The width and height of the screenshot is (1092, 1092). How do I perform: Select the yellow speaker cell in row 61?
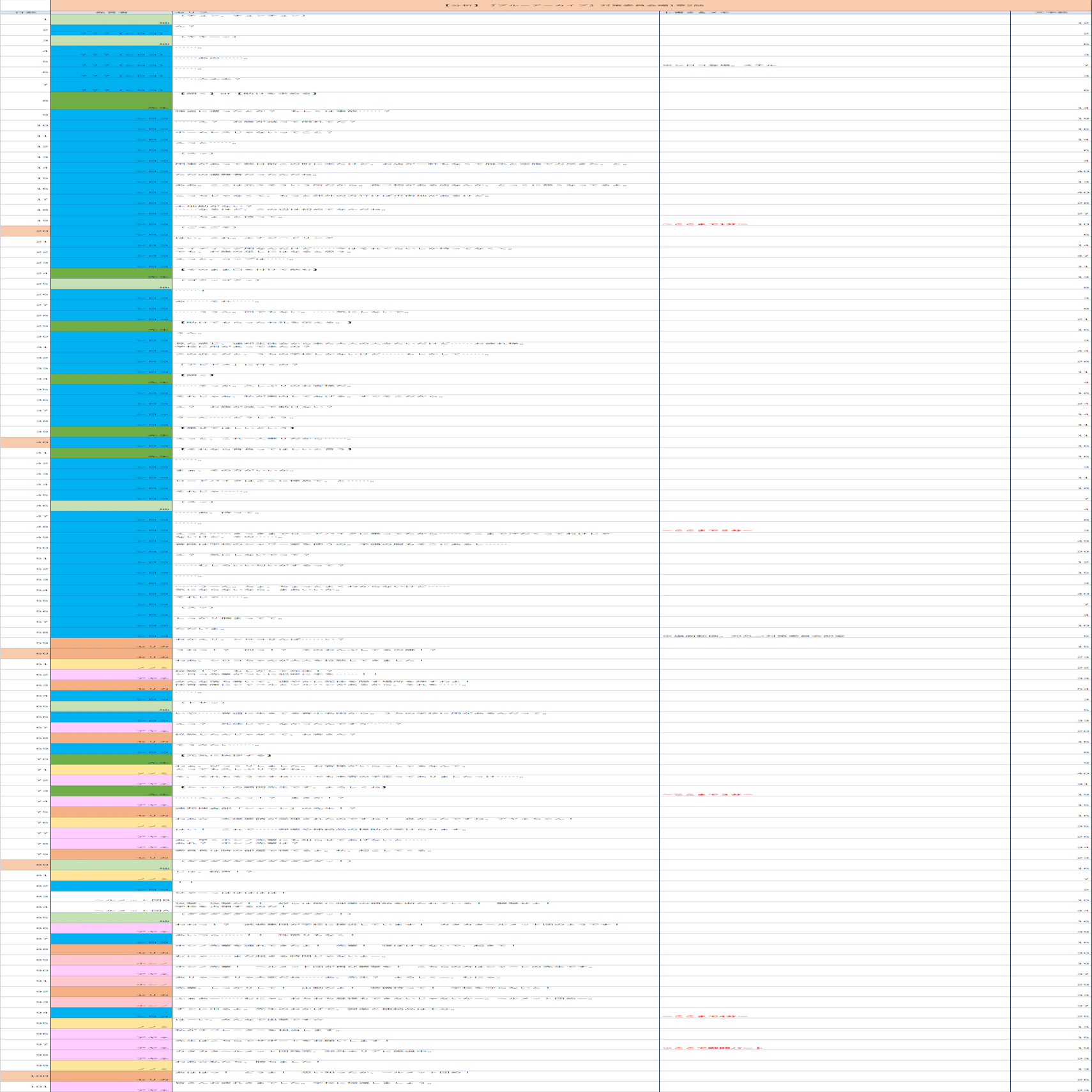112,665
